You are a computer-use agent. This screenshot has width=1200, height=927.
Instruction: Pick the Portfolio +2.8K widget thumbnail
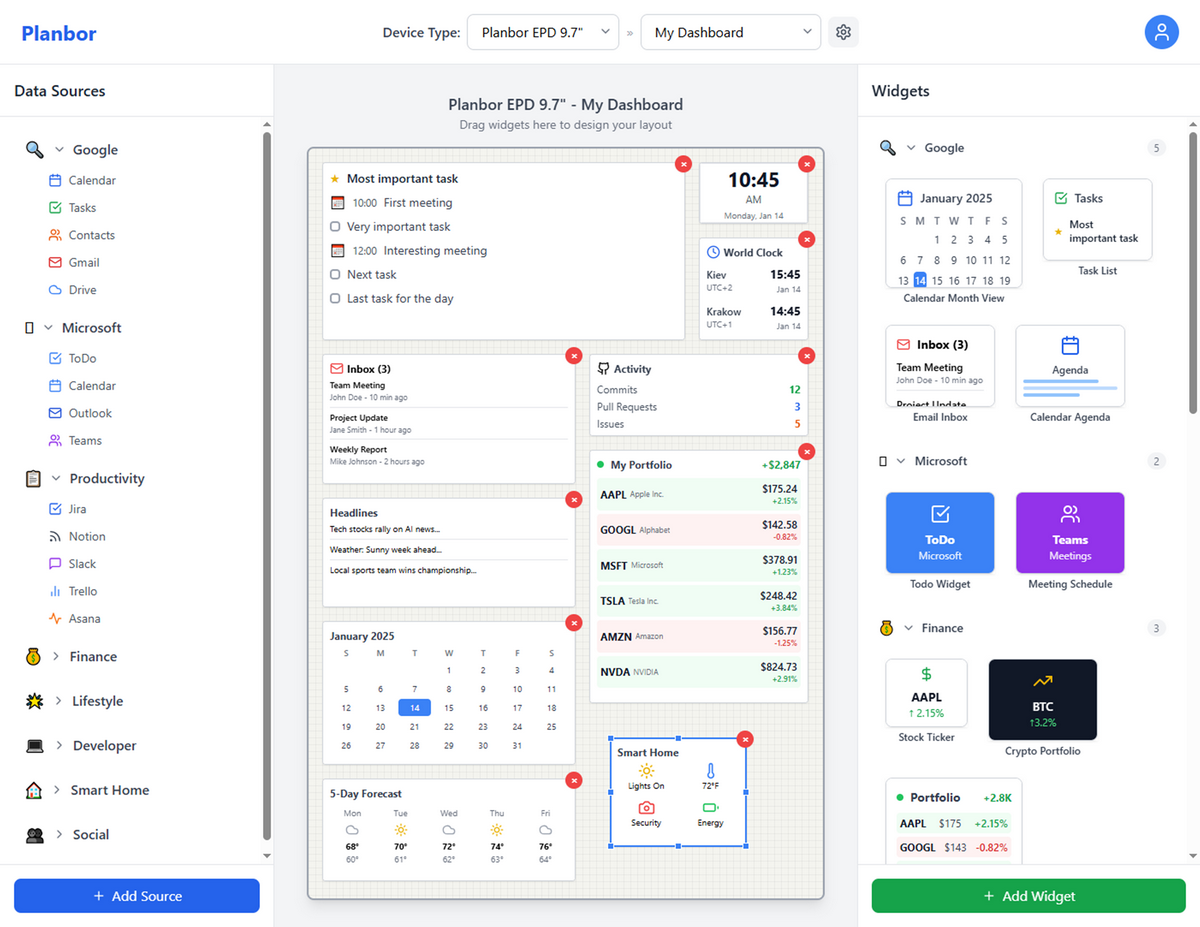point(954,820)
